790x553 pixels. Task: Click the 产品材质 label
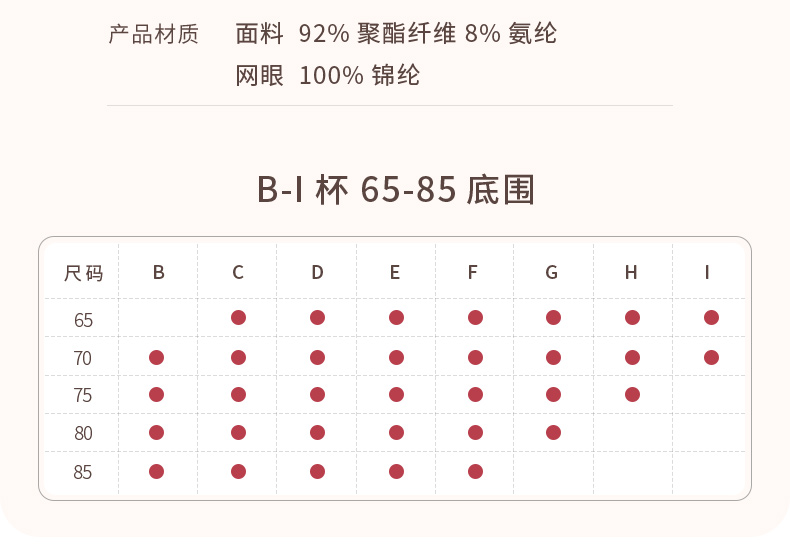click(153, 35)
